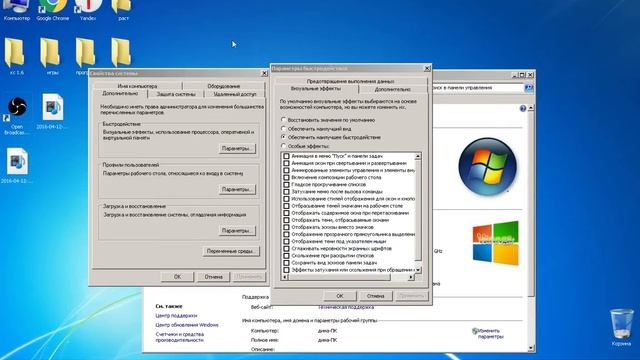Select the игры folder on desktop

coord(52,56)
